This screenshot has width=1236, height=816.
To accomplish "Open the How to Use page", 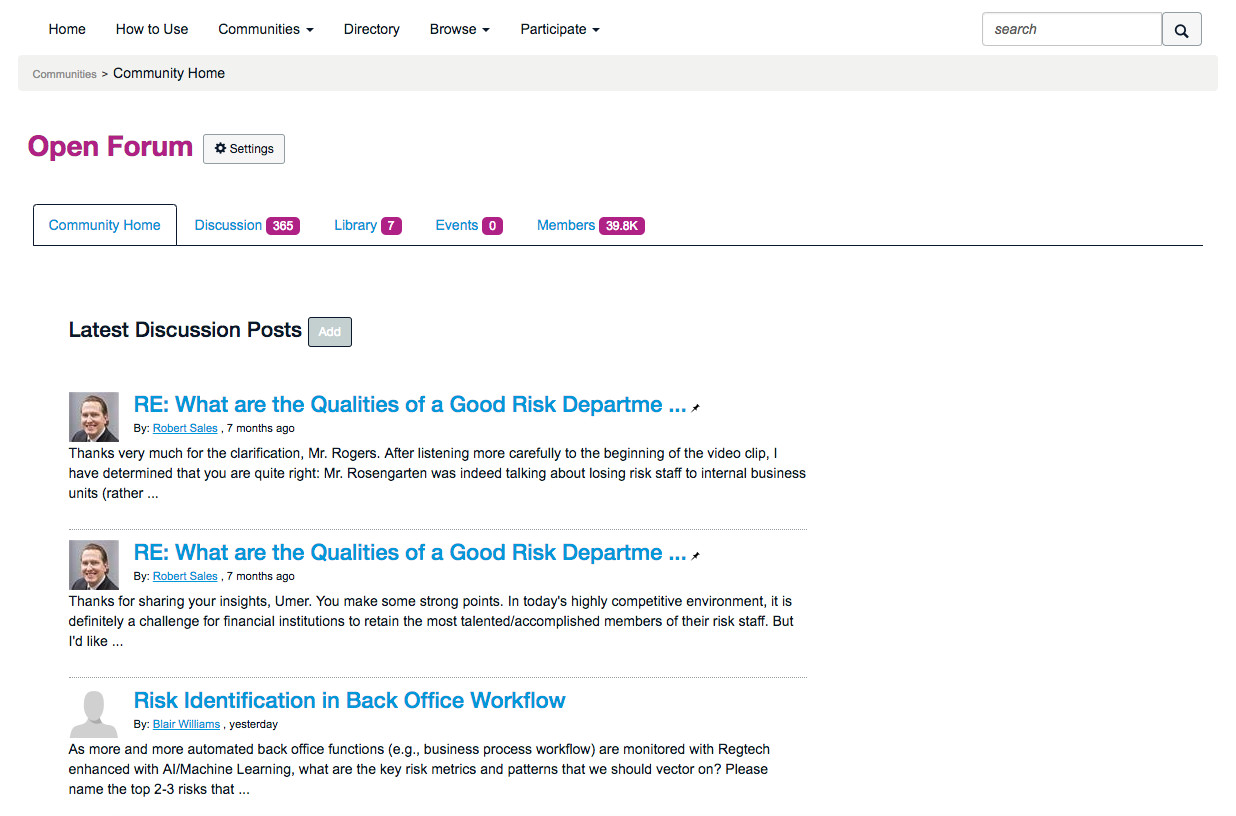I will point(152,30).
